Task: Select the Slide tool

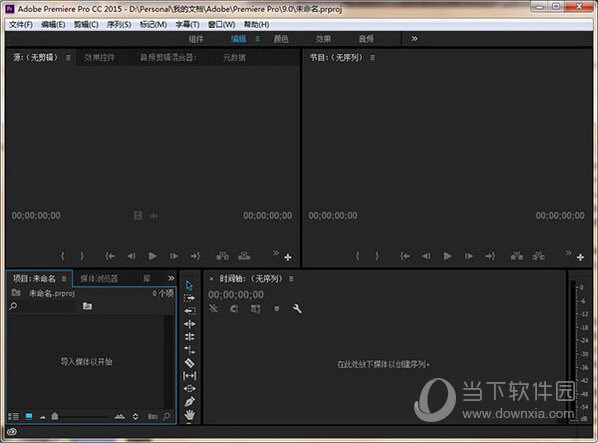Action: [190, 388]
